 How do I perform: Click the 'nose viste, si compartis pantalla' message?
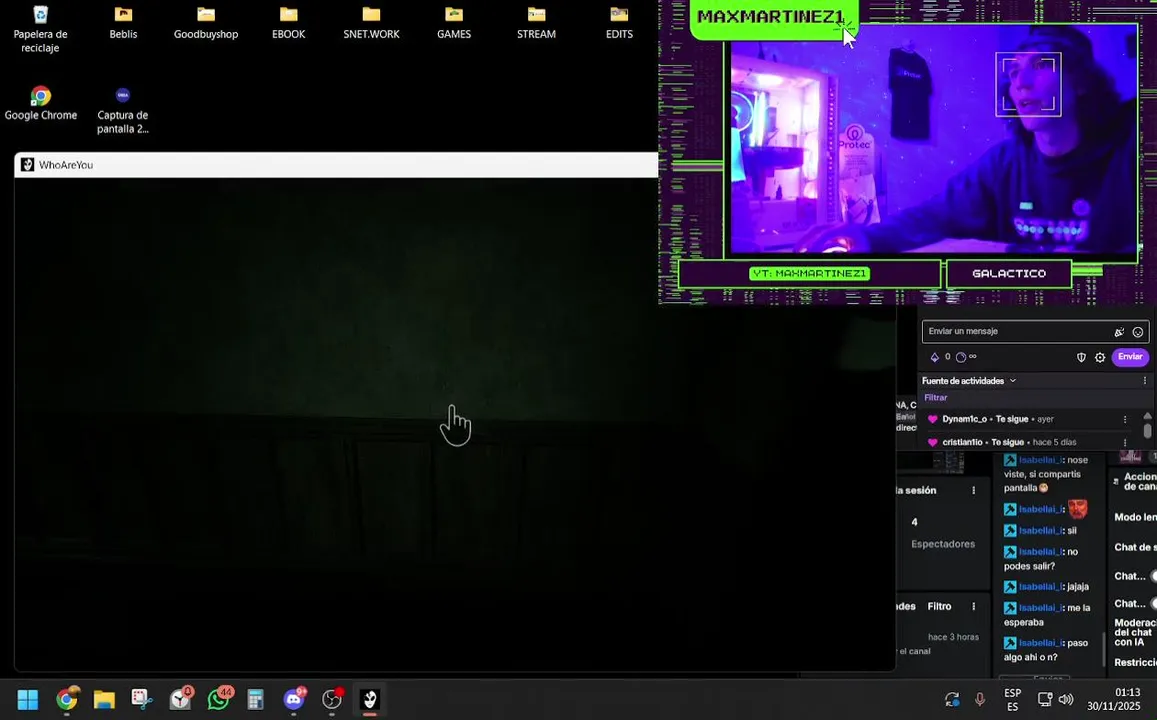[x=1046, y=474]
